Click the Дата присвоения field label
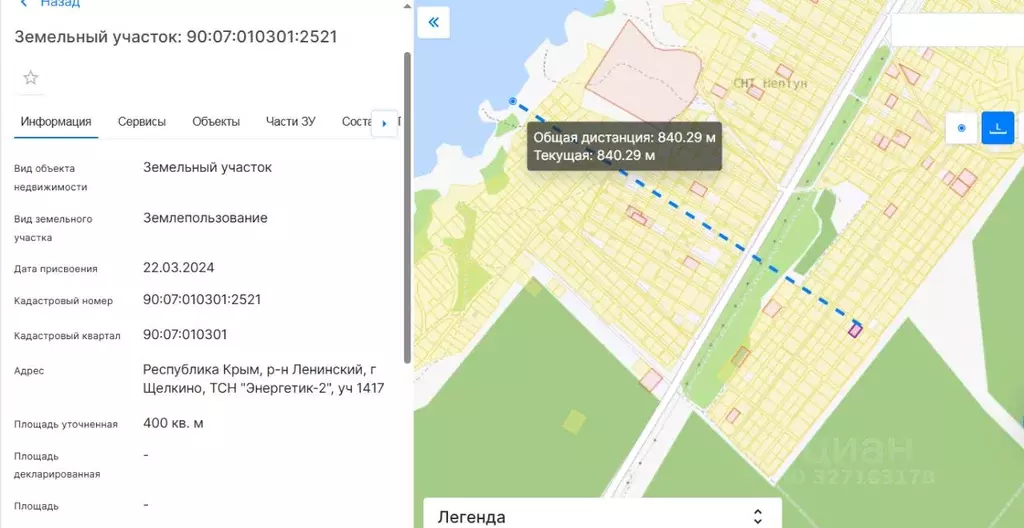1024x528 pixels. (56, 269)
